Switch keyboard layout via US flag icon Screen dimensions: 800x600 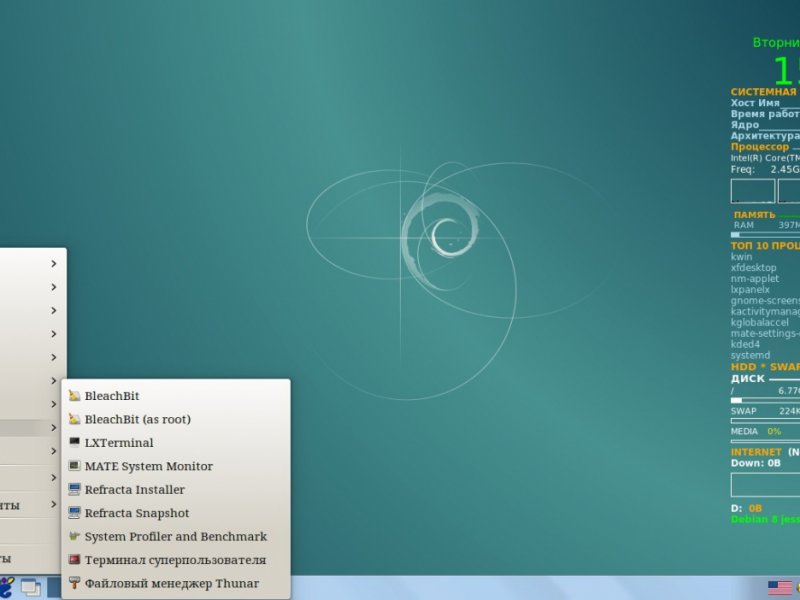(780, 588)
